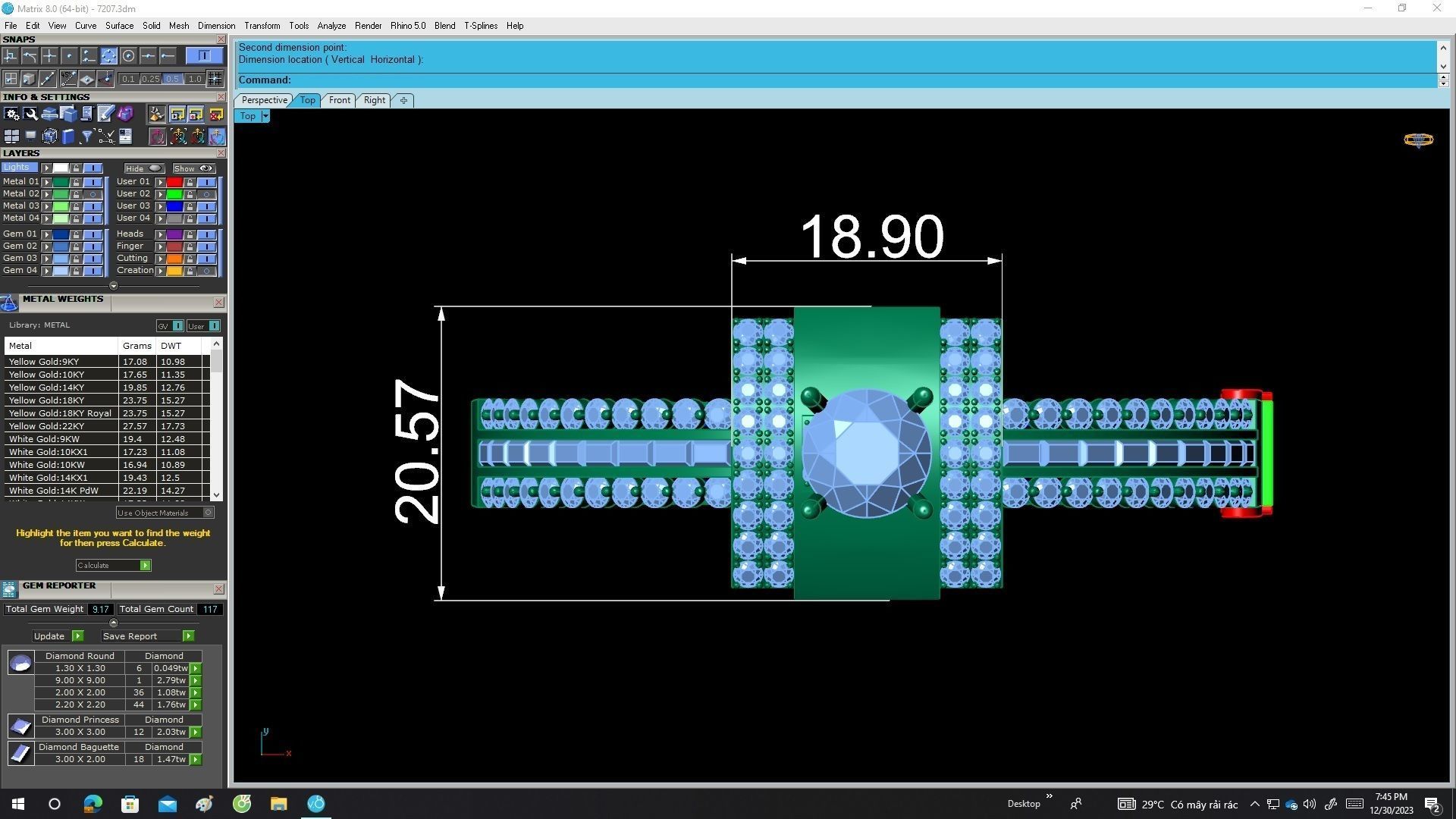1456x819 pixels.
Task: Switch to the Perspective viewport tab
Action: 264,100
